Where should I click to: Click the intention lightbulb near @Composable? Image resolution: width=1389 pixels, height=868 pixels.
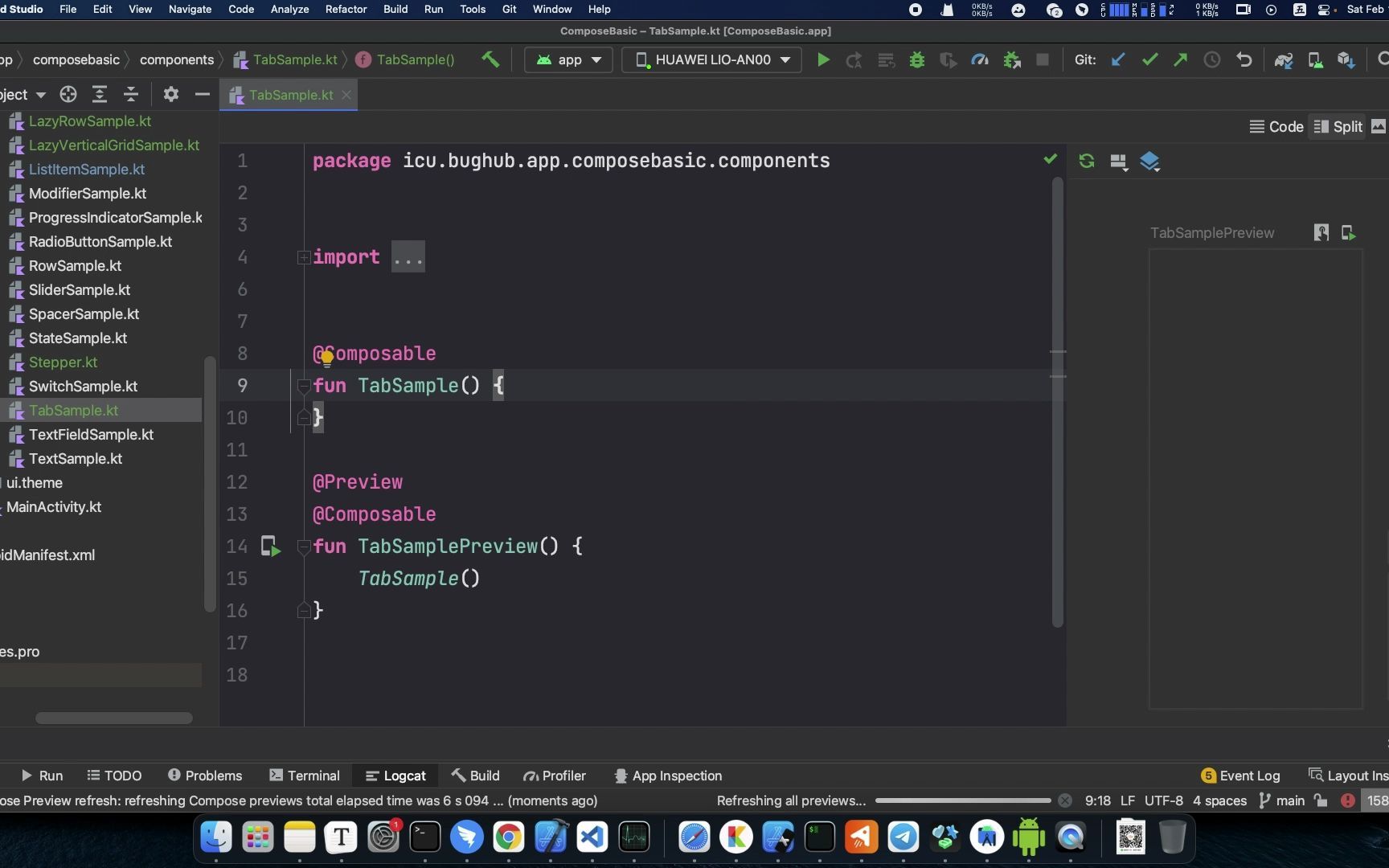click(325, 357)
